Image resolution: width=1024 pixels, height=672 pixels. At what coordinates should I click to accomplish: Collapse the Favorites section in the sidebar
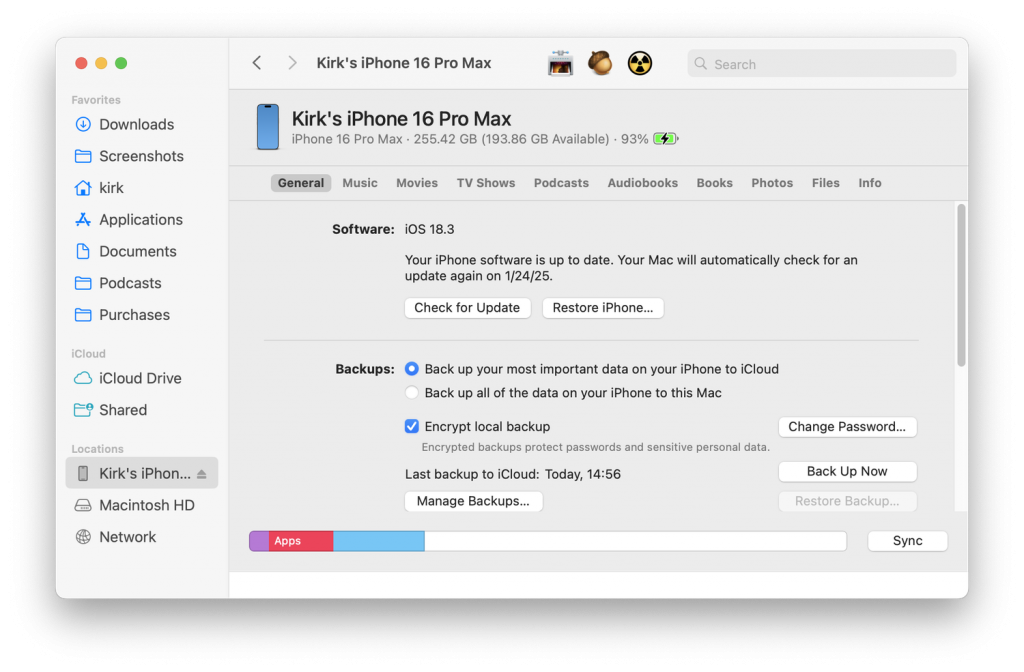point(95,100)
